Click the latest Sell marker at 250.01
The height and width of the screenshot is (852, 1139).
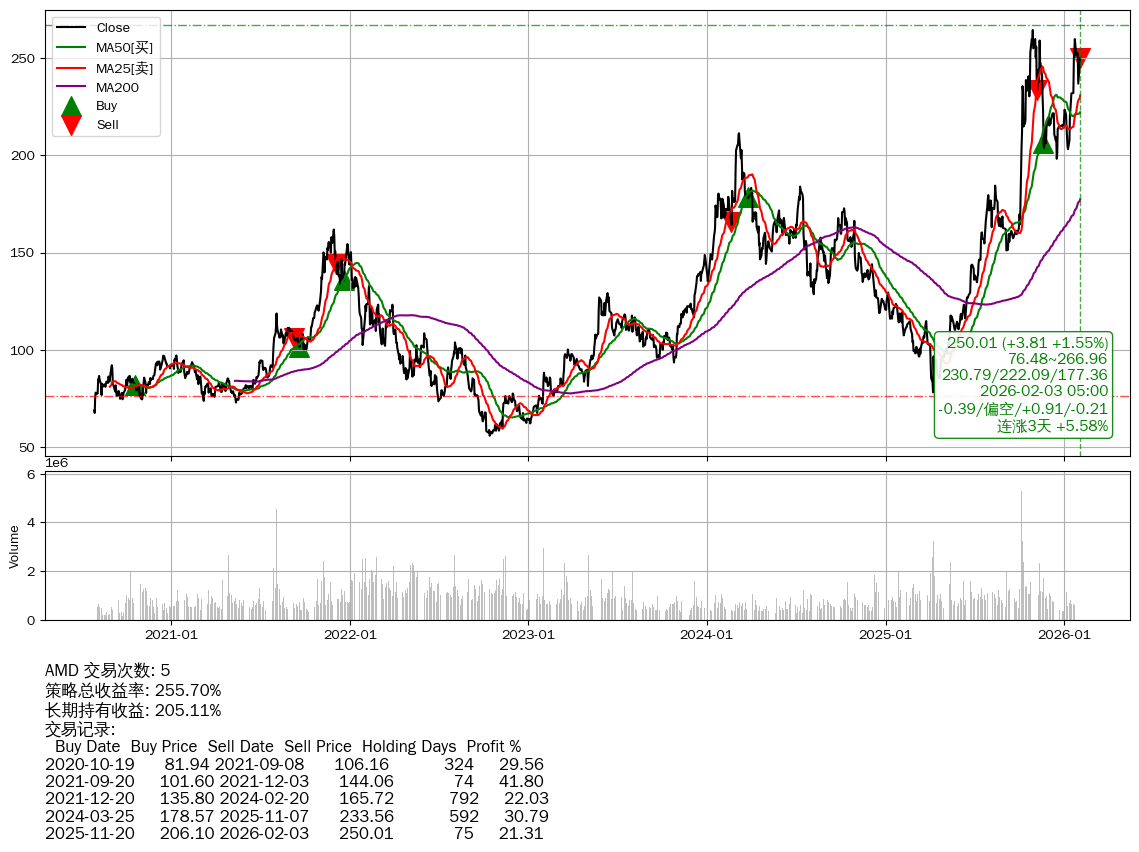coord(1080,58)
